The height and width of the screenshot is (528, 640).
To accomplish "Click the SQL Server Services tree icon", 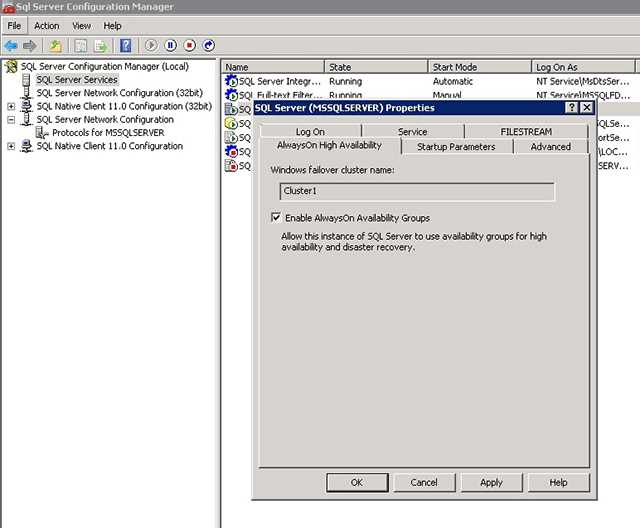I will pyautogui.click(x=27, y=80).
